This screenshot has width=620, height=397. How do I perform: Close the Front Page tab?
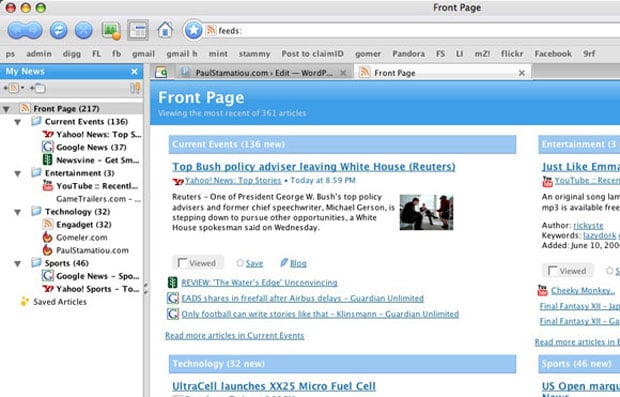[522, 73]
